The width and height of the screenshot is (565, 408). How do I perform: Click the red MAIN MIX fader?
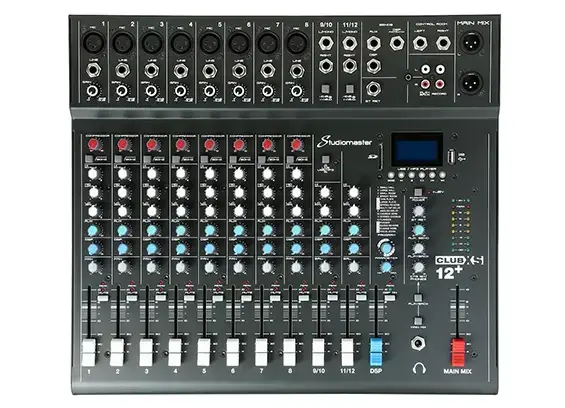click(x=458, y=352)
